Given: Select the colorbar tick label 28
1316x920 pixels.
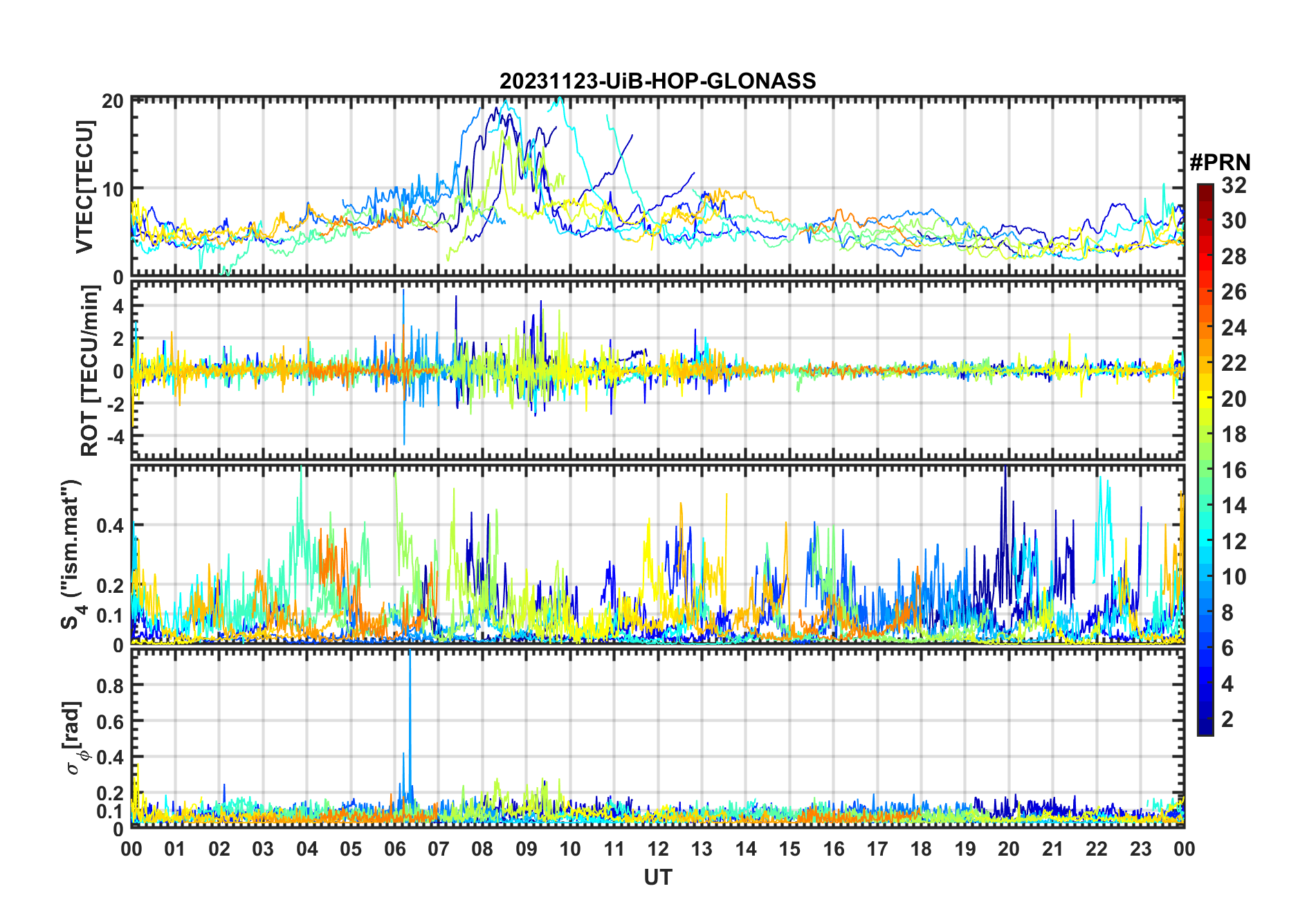Looking at the screenshot, I should 1234,257.
